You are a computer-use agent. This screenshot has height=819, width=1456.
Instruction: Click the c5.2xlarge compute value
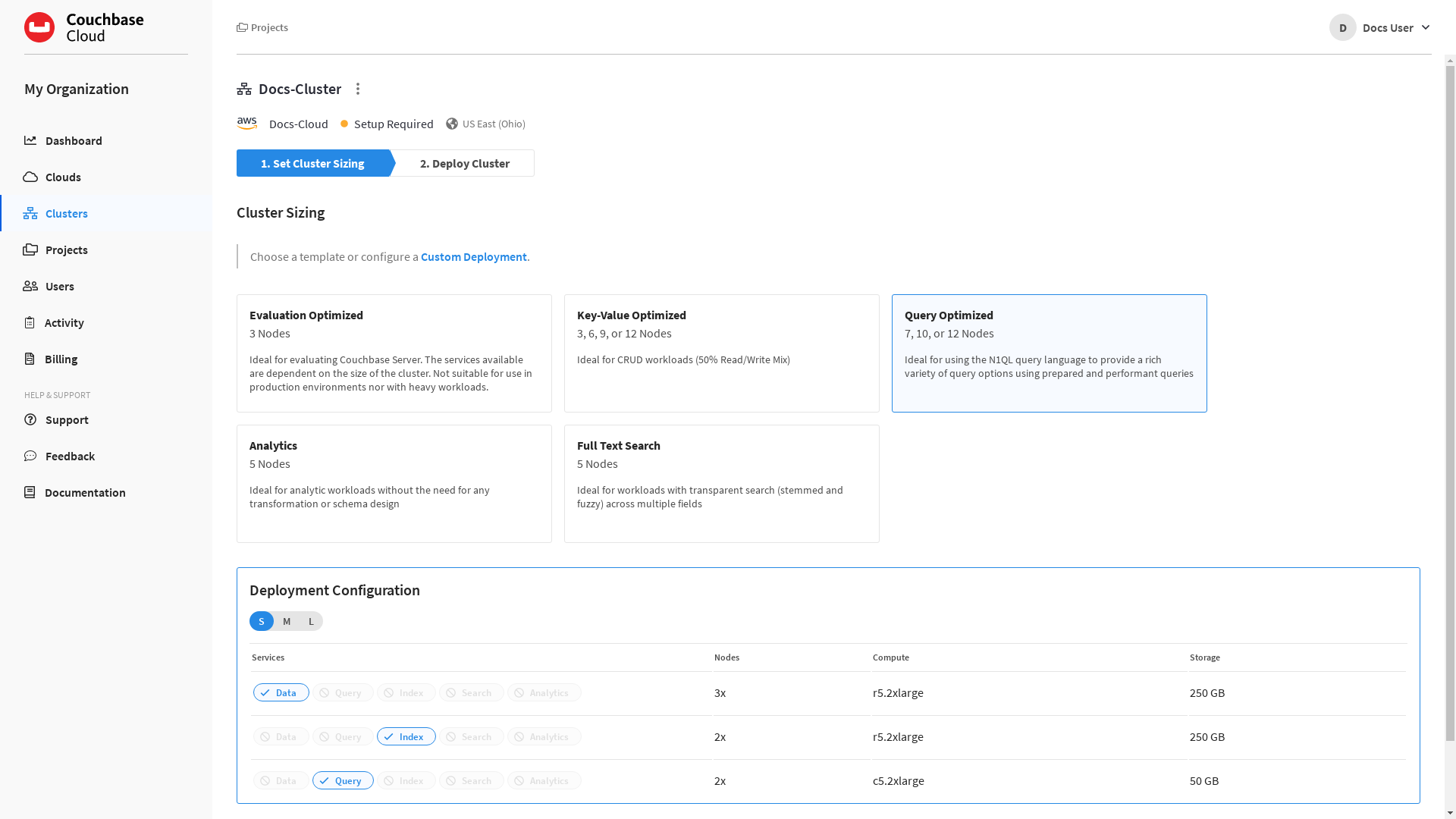click(x=898, y=780)
